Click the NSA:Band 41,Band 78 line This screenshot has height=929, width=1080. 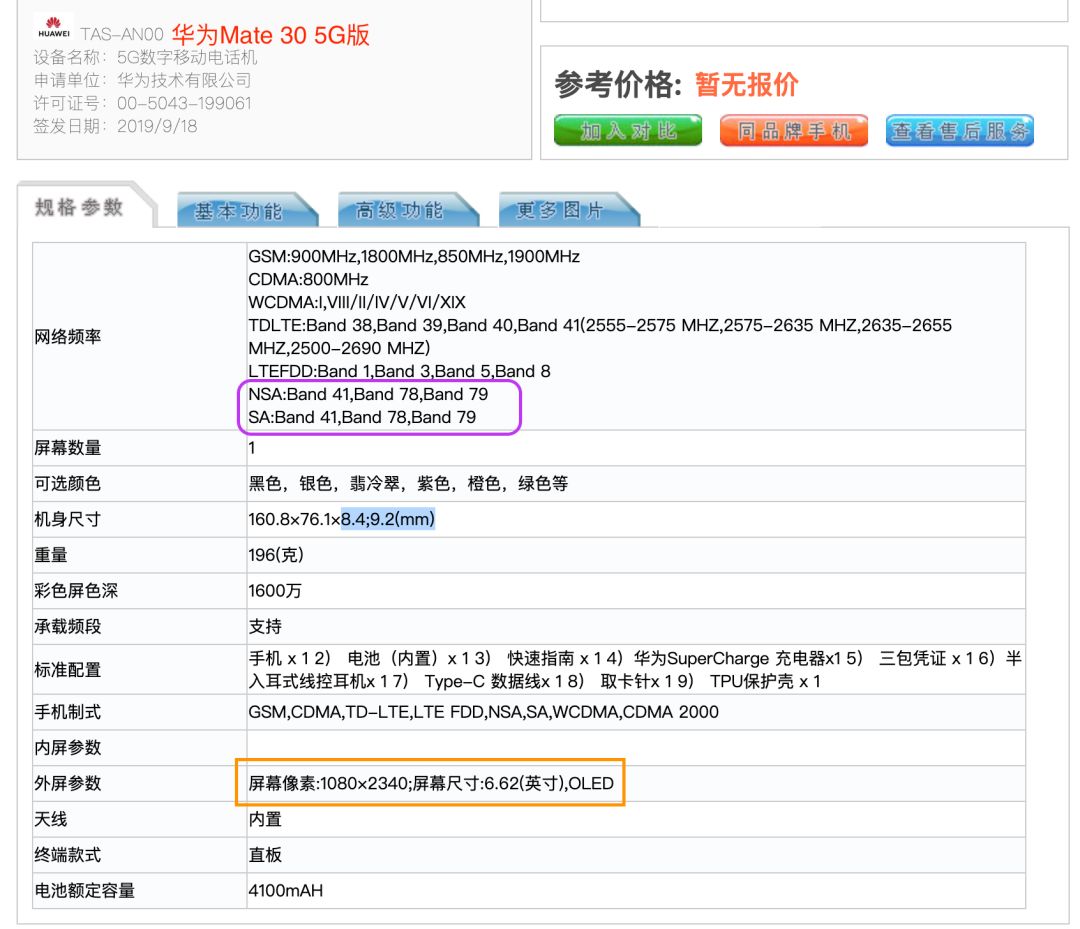tap(368, 394)
